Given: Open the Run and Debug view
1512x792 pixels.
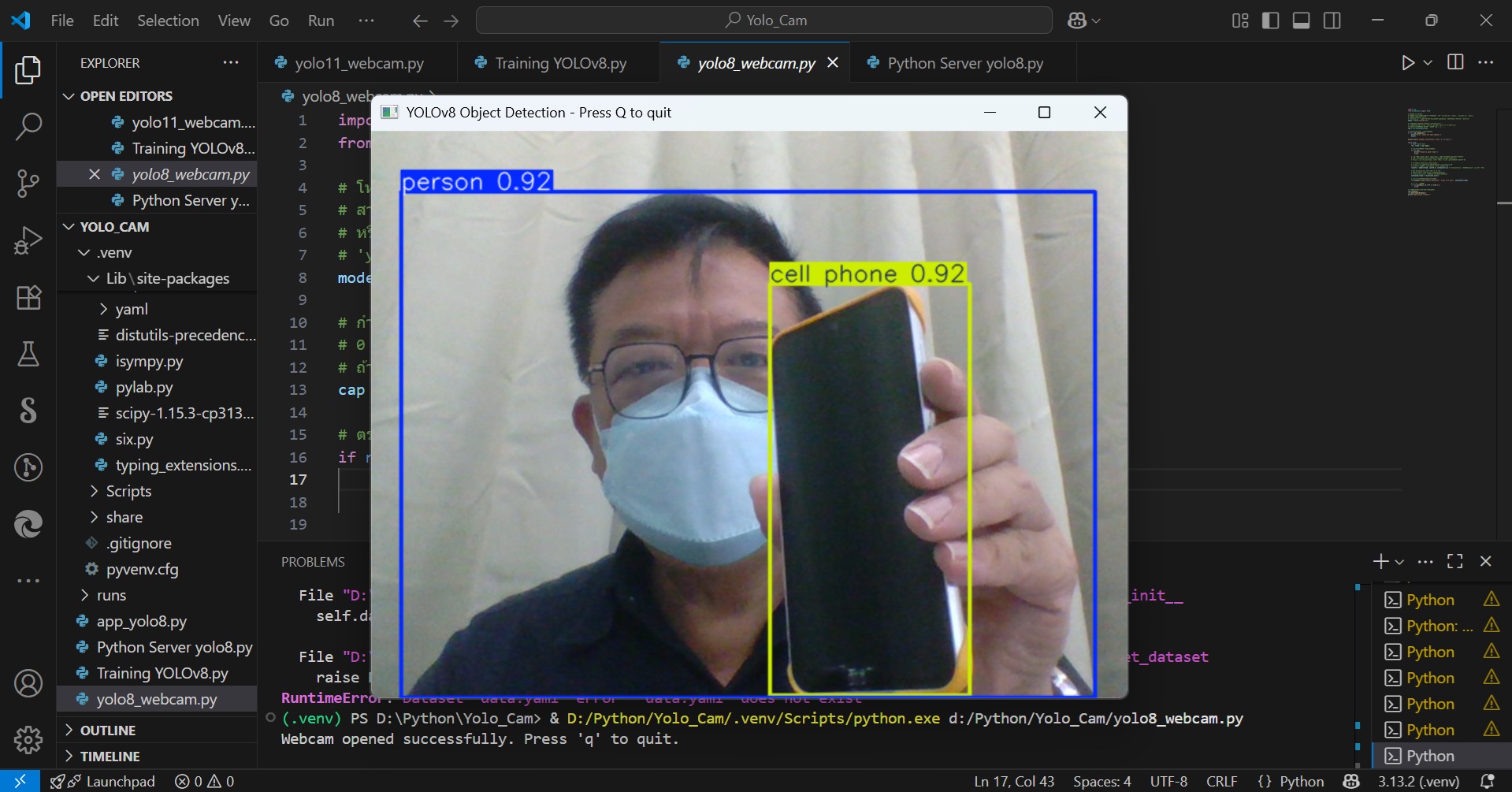Looking at the screenshot, I should pyautogui.click(x=28, y=240).
